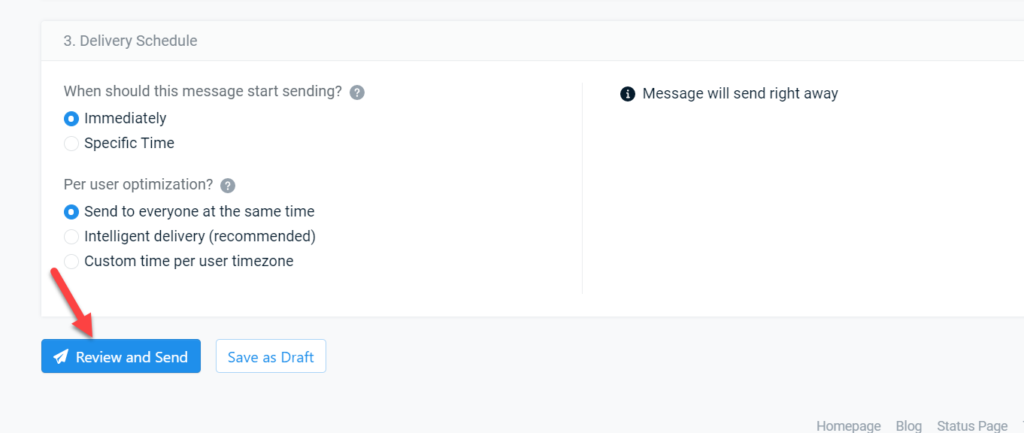Click the 'When should this message start sending?' label
Image resolution: width=1024 pixels, height=433 pixels.
[x=203, y=91]
